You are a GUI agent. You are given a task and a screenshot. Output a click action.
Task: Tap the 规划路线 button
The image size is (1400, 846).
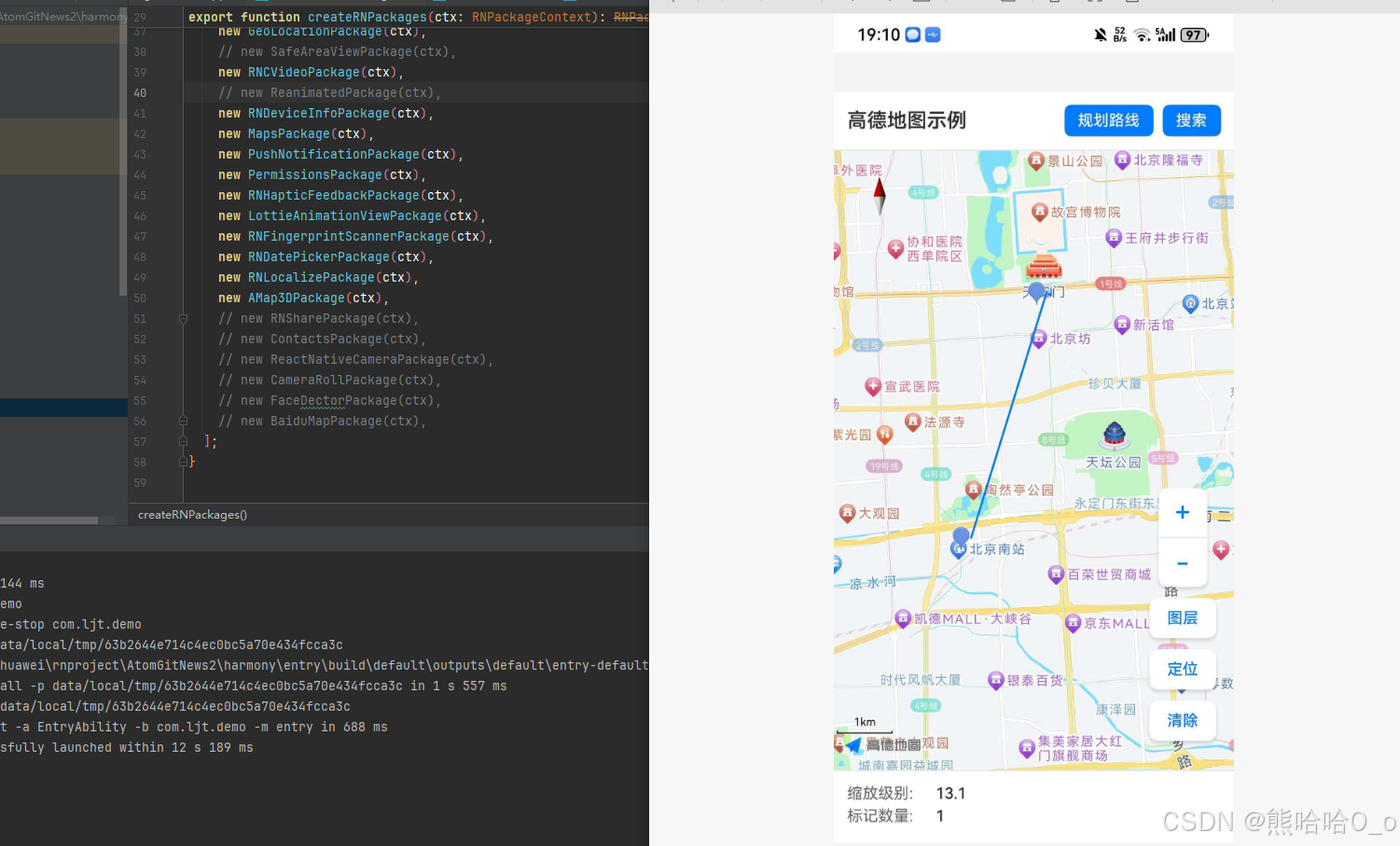click(1108, 120)
